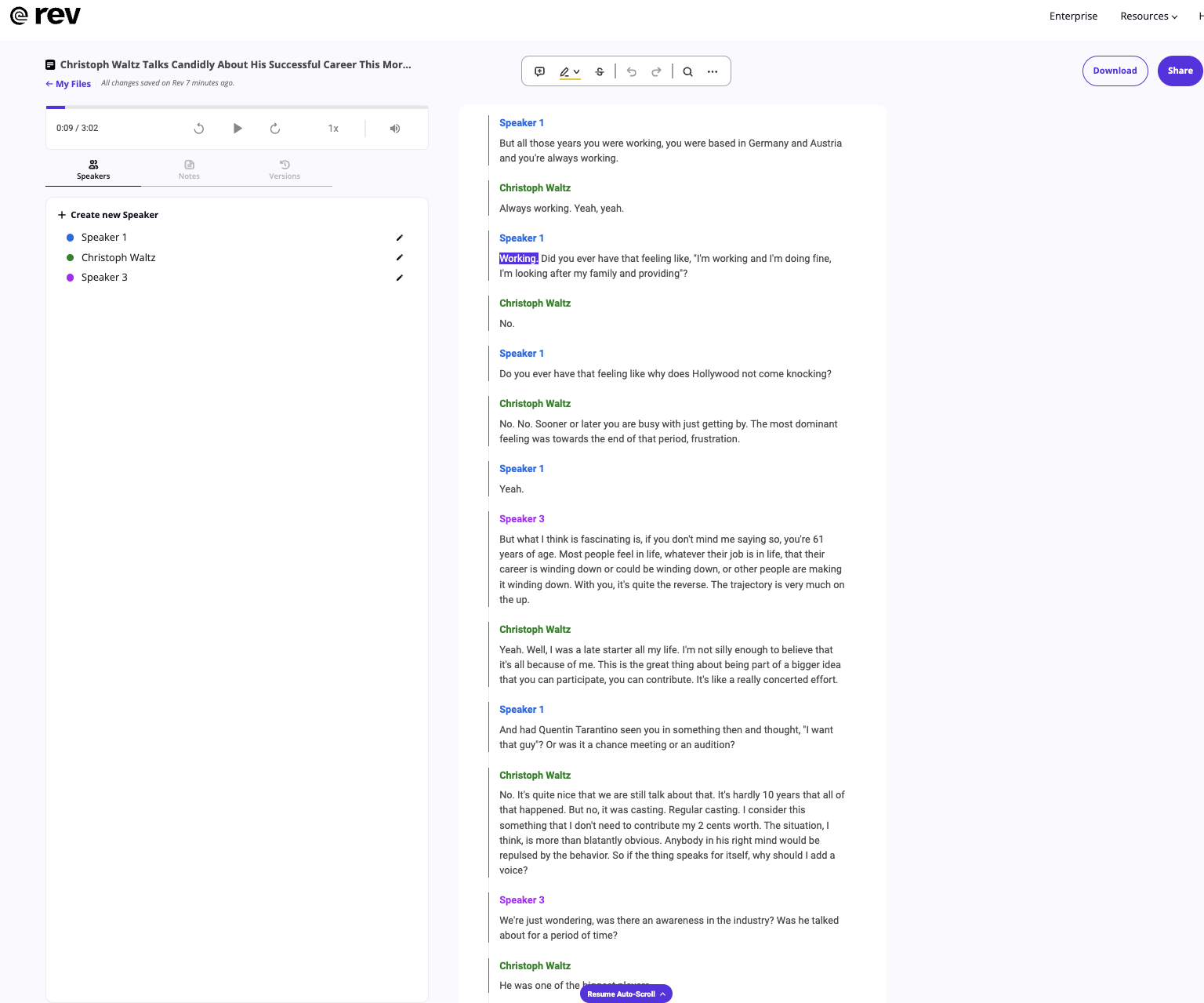Switch to the Notes tab
The width and height of the screenshot is (1204, 1003).
coord(189,169)
